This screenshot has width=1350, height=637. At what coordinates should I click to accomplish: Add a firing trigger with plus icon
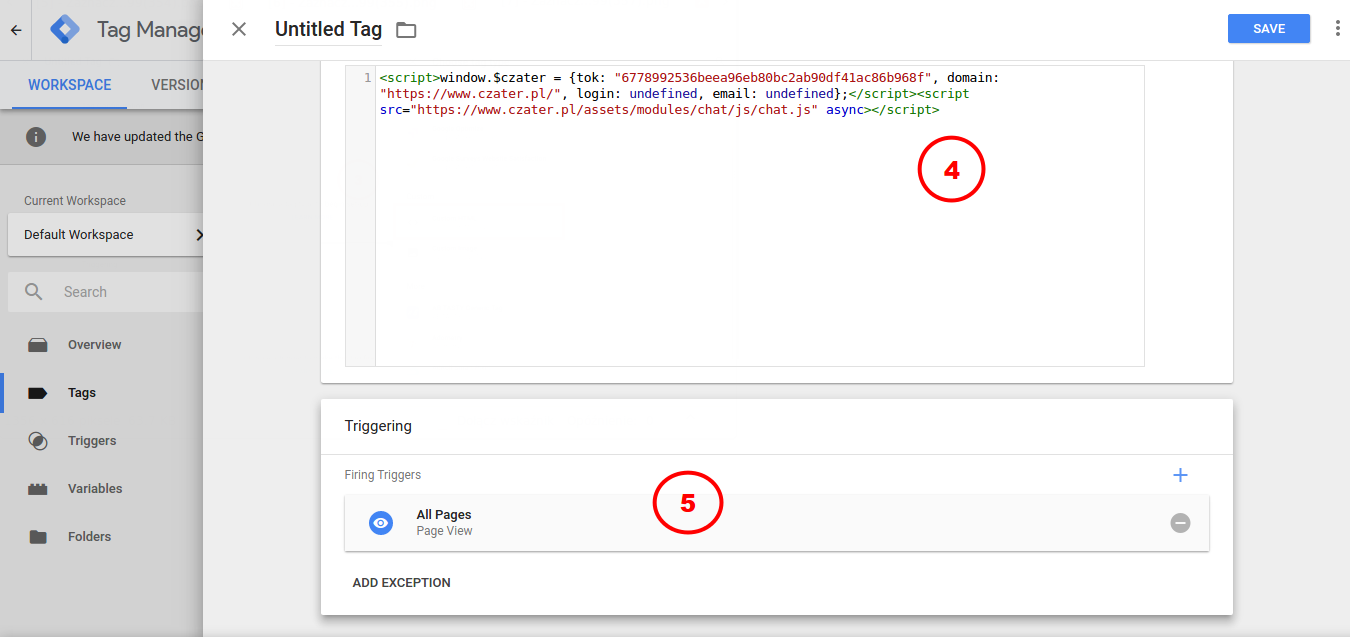tap(1180, 475)
